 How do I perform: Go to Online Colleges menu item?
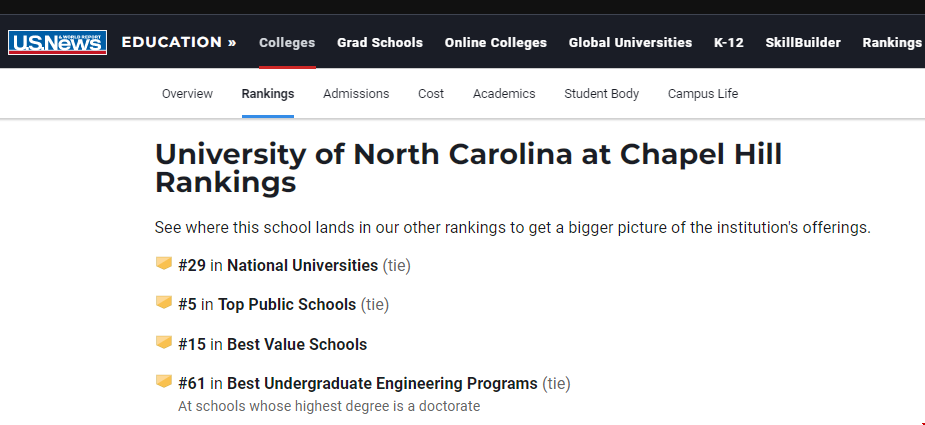pos(496,42)
